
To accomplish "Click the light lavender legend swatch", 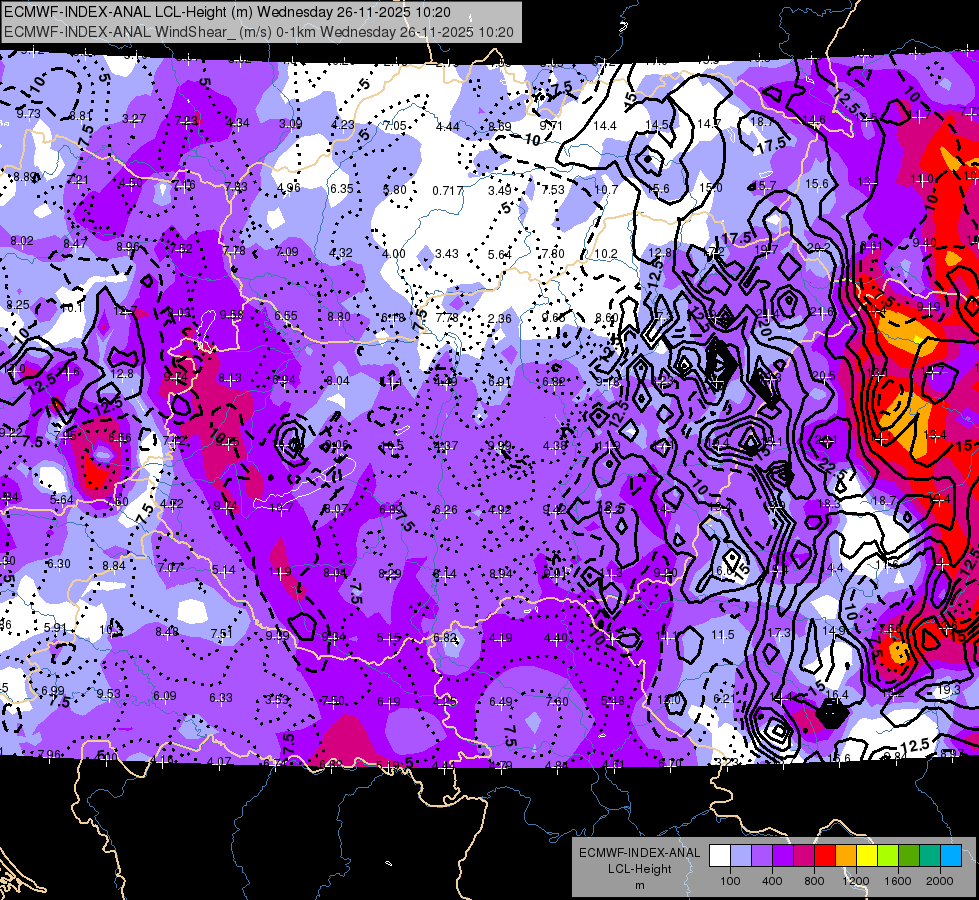I will pyautogui.click(x=741, y=856).
